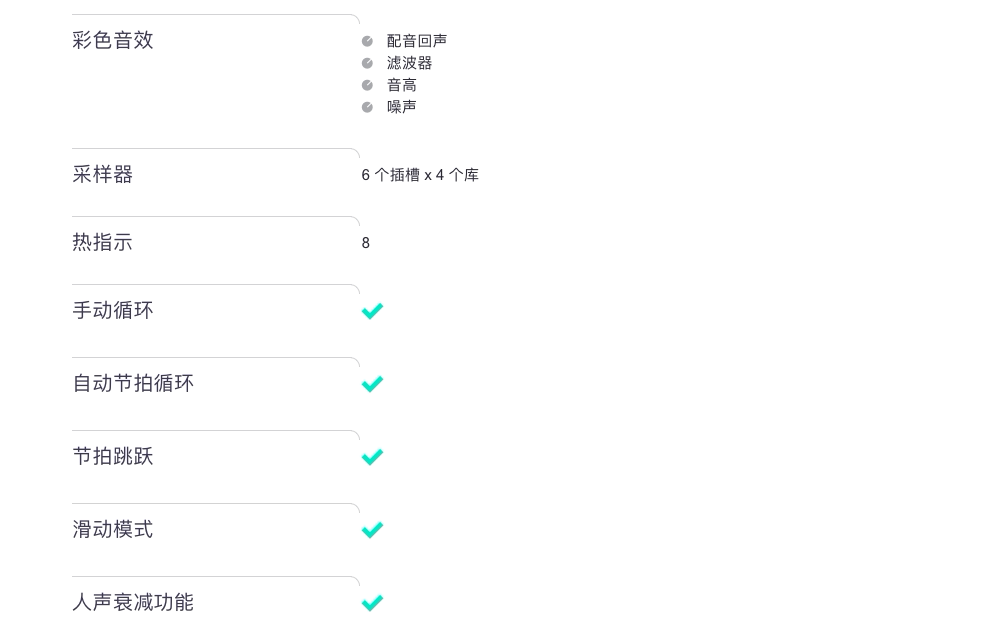Click the knob icon beside 配音回声

coord(368,42)
